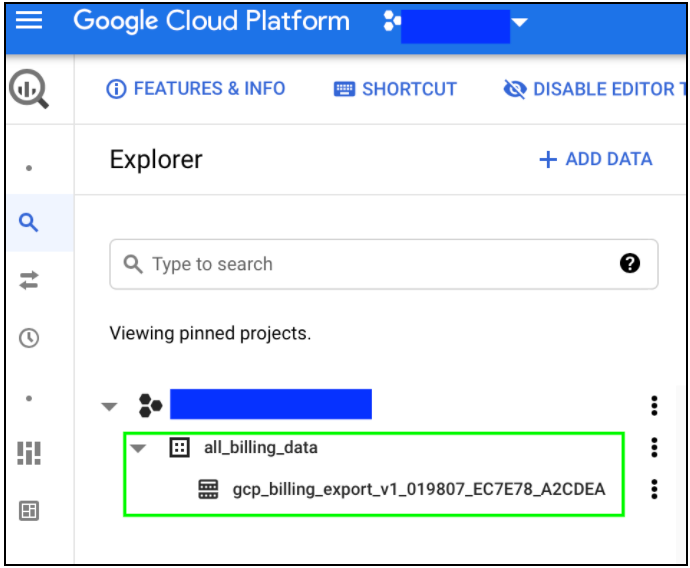Open the sidebar table layout icon at bottom

[29, 511]
